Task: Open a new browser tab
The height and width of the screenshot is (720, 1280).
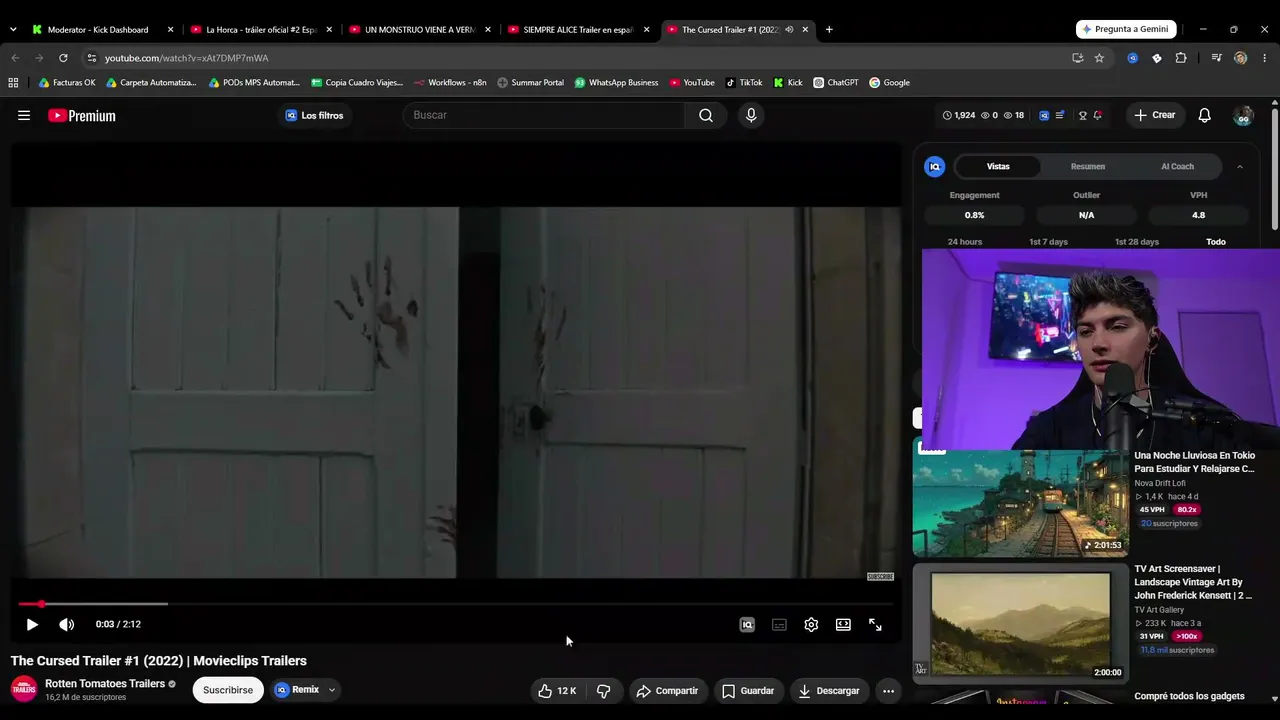Action: 829,30
